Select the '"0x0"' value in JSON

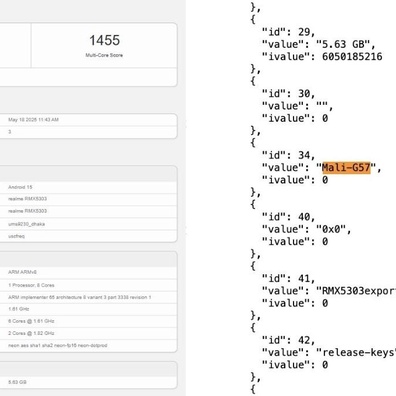(x=331, y=229)
